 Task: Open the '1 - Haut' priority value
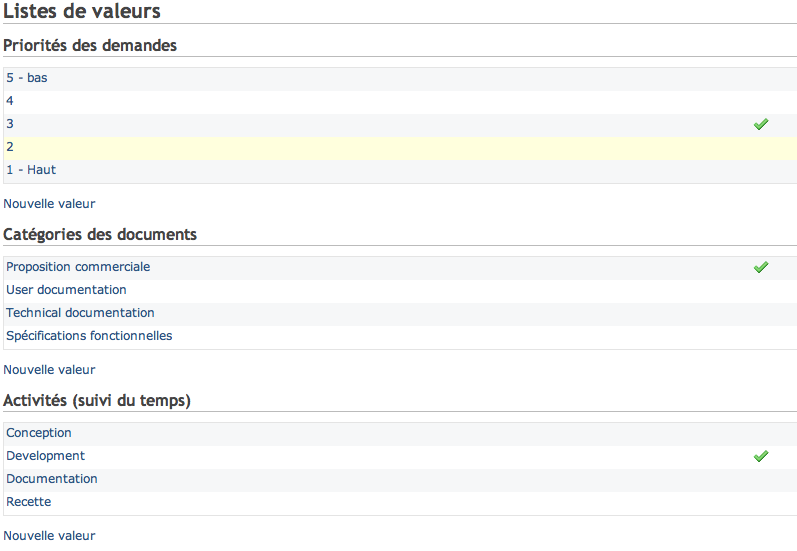31,170
